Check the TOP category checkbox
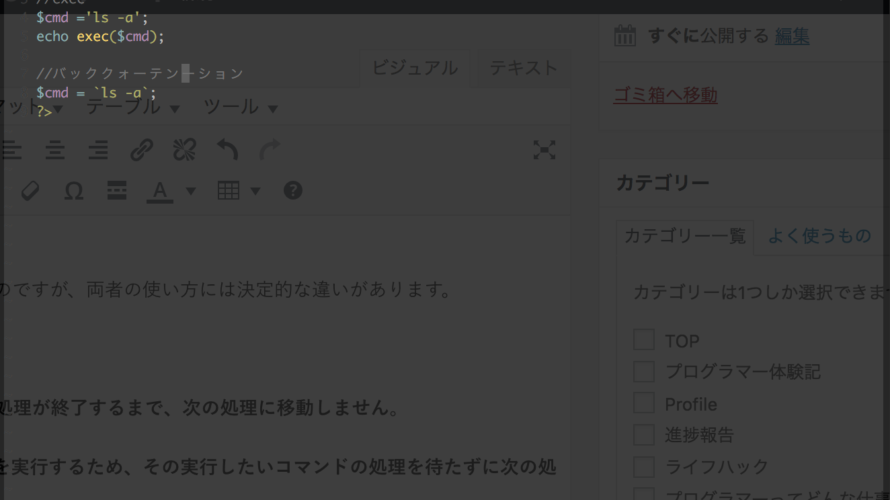The image size is (890, 500). 644,340
